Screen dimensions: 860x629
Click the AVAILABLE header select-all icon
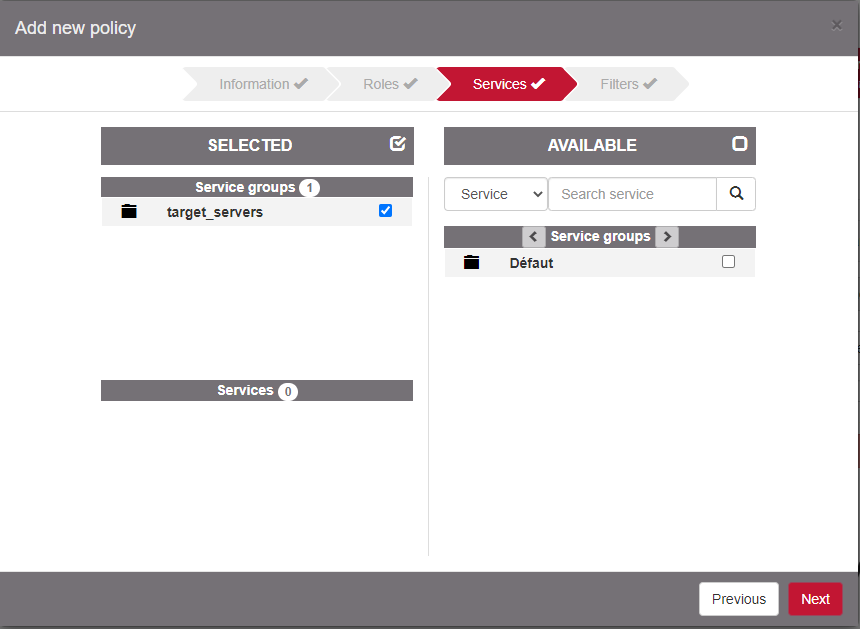coord(740,144)
